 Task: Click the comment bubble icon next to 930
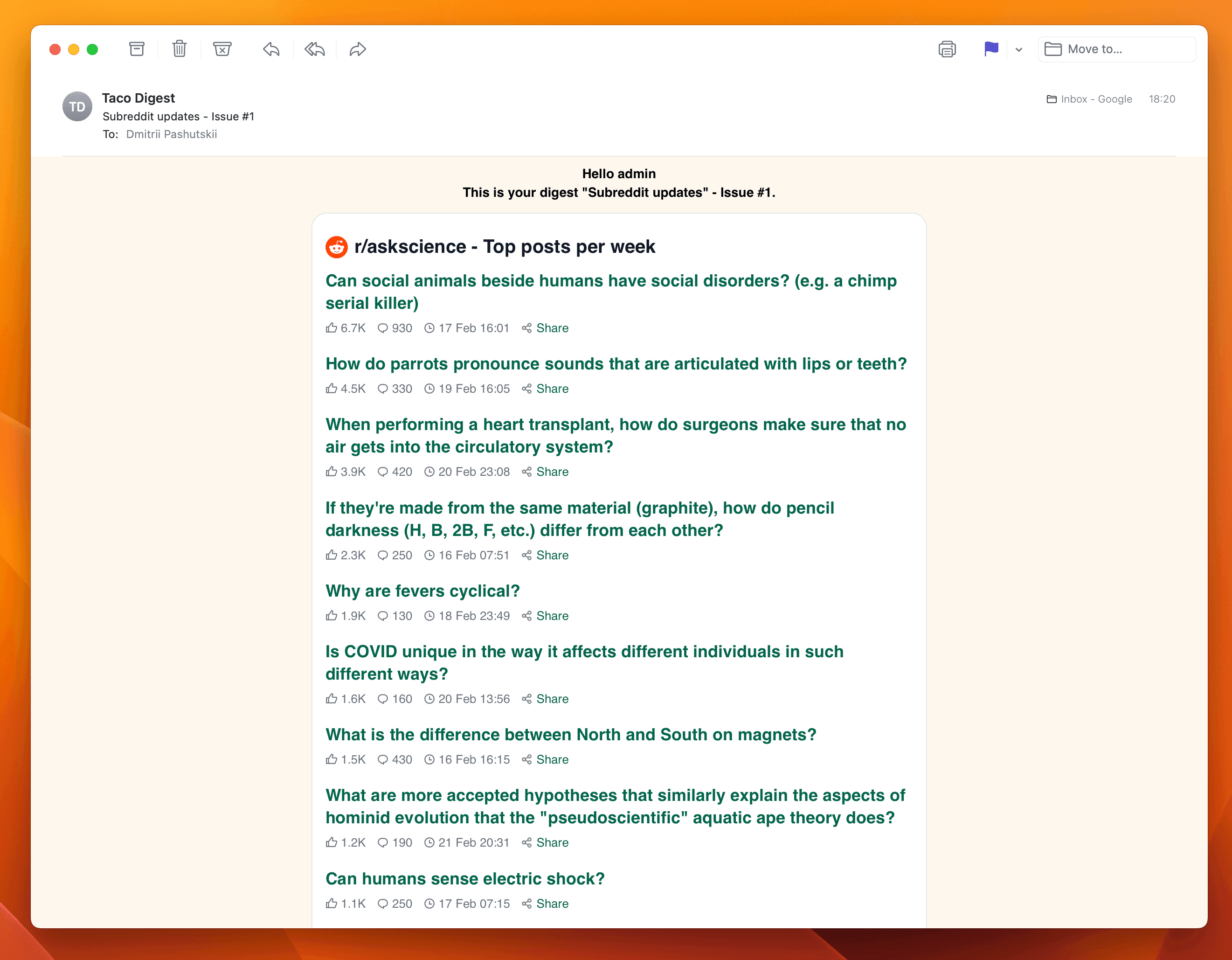(x=382, y=328)
